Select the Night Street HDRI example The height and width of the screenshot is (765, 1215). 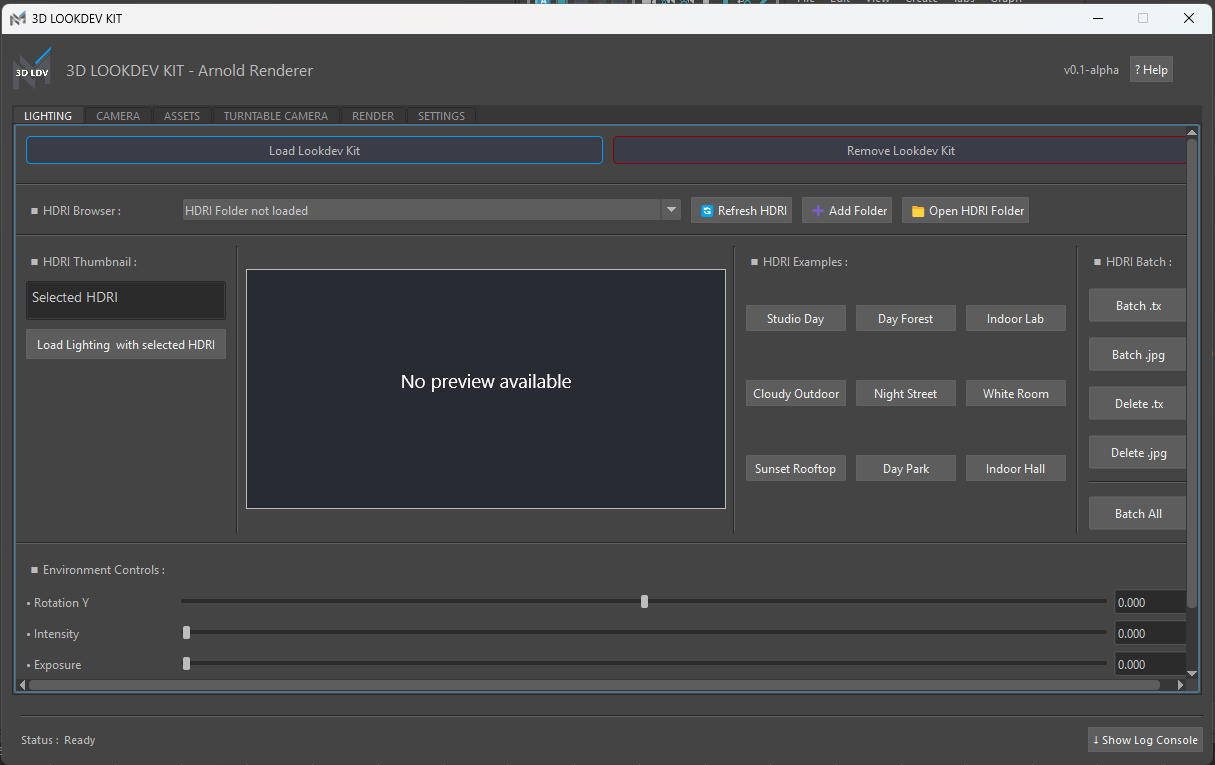point(906,393)
